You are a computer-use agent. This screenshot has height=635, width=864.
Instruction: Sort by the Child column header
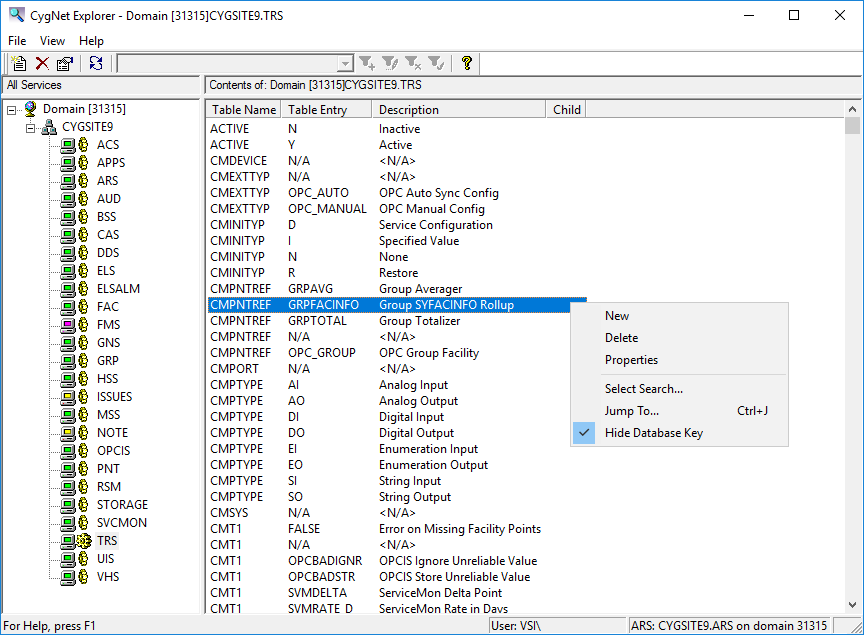click(566, 110)
